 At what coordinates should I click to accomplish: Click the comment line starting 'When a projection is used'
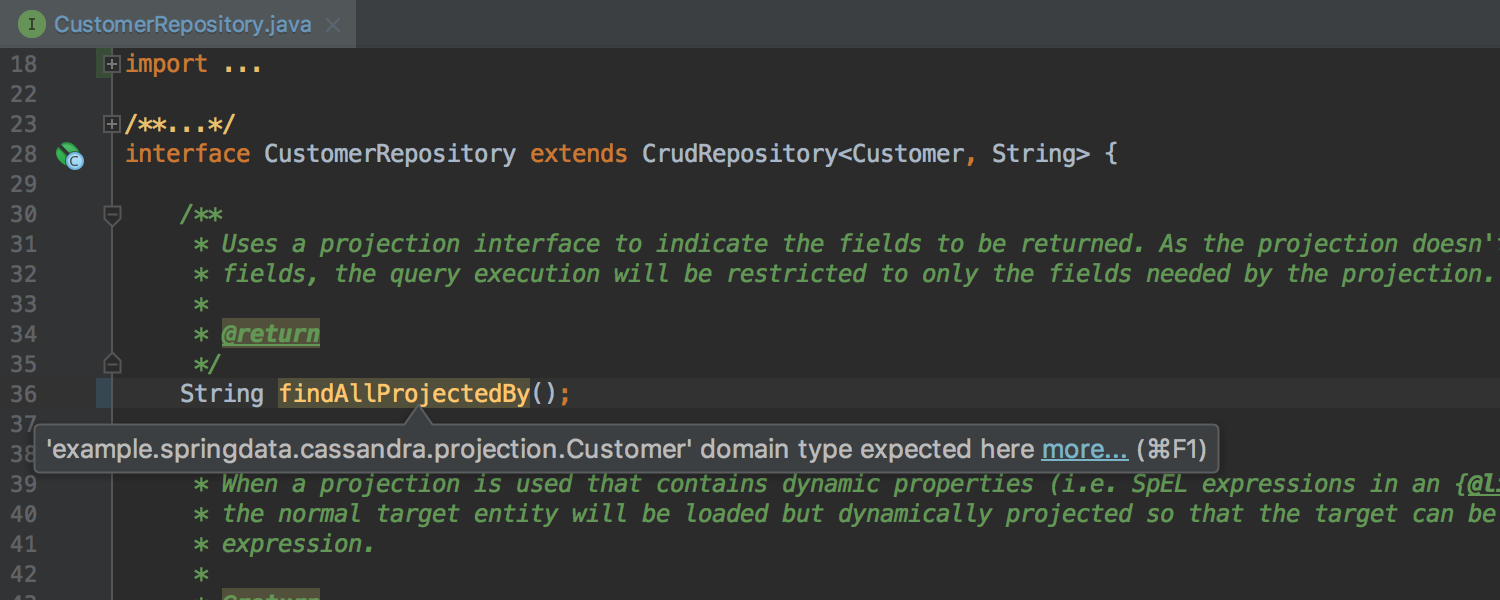pyautogui.click(x=860, y=484)
